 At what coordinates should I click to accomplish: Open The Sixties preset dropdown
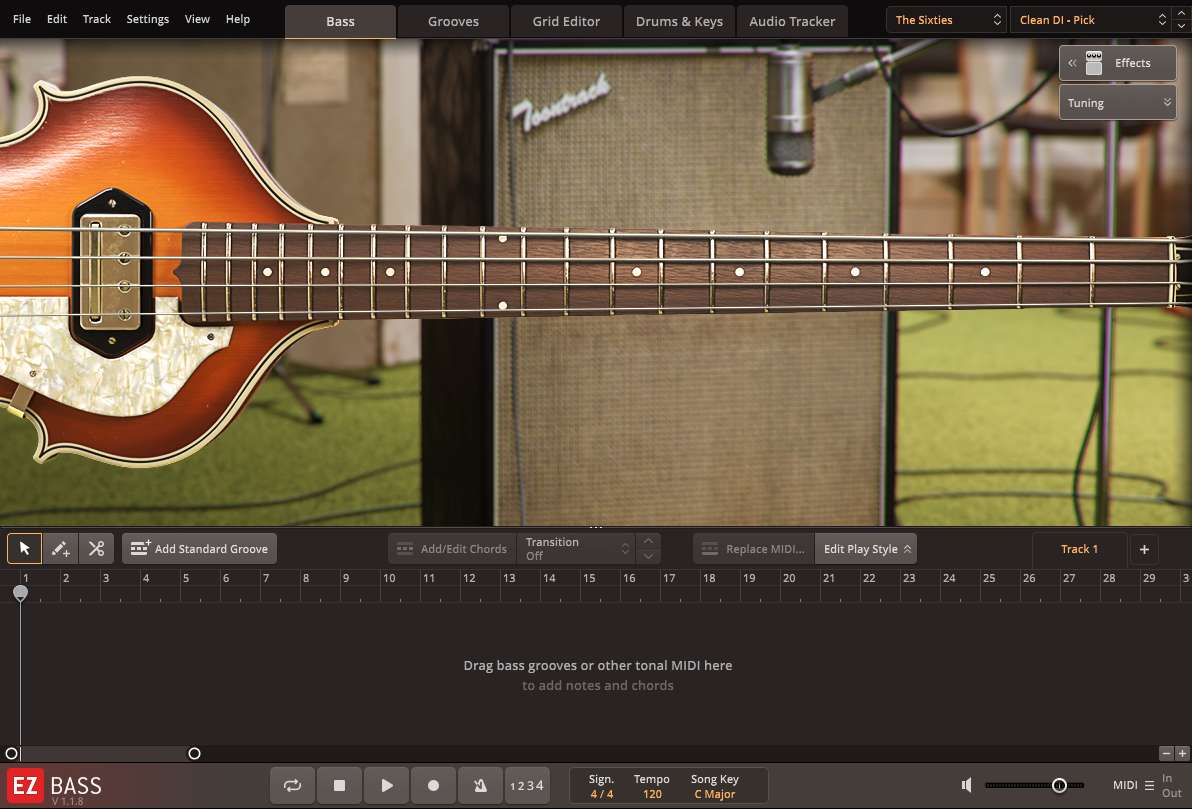(945, 19)
